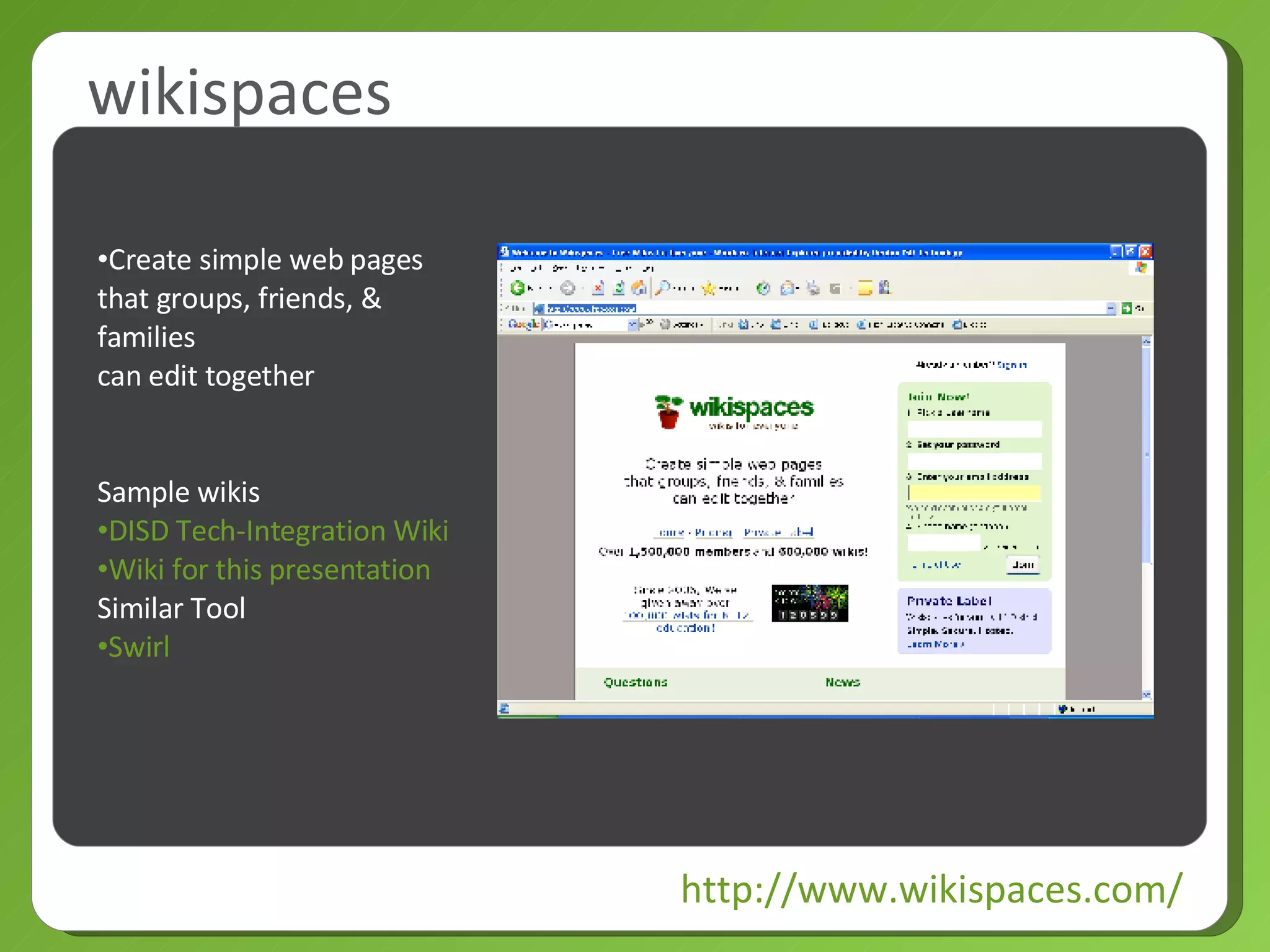
Task: Click the password input field in the Join Now box
Action: (x=974, y=461)
